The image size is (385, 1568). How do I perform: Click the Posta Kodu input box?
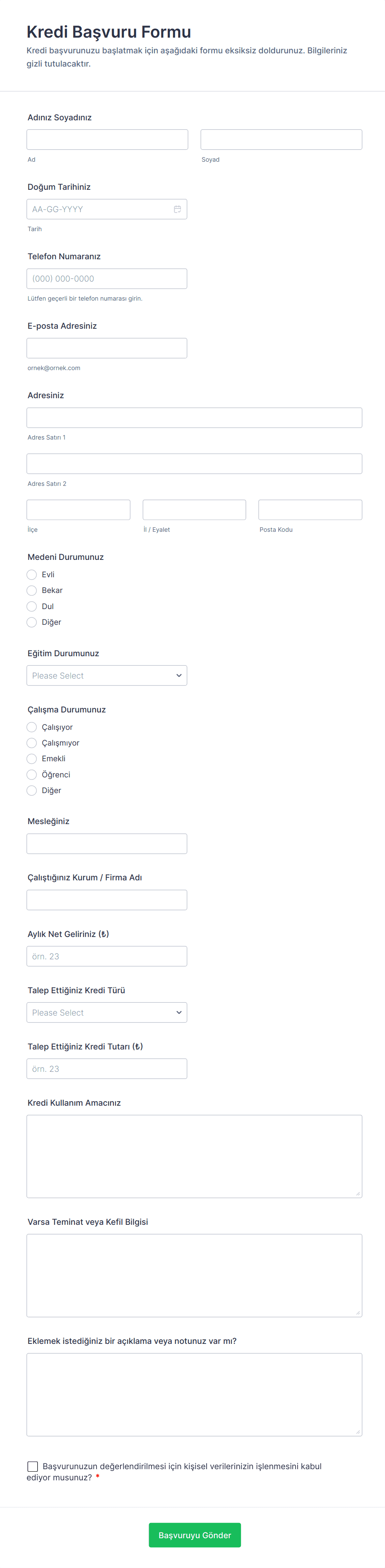point(310,509)
